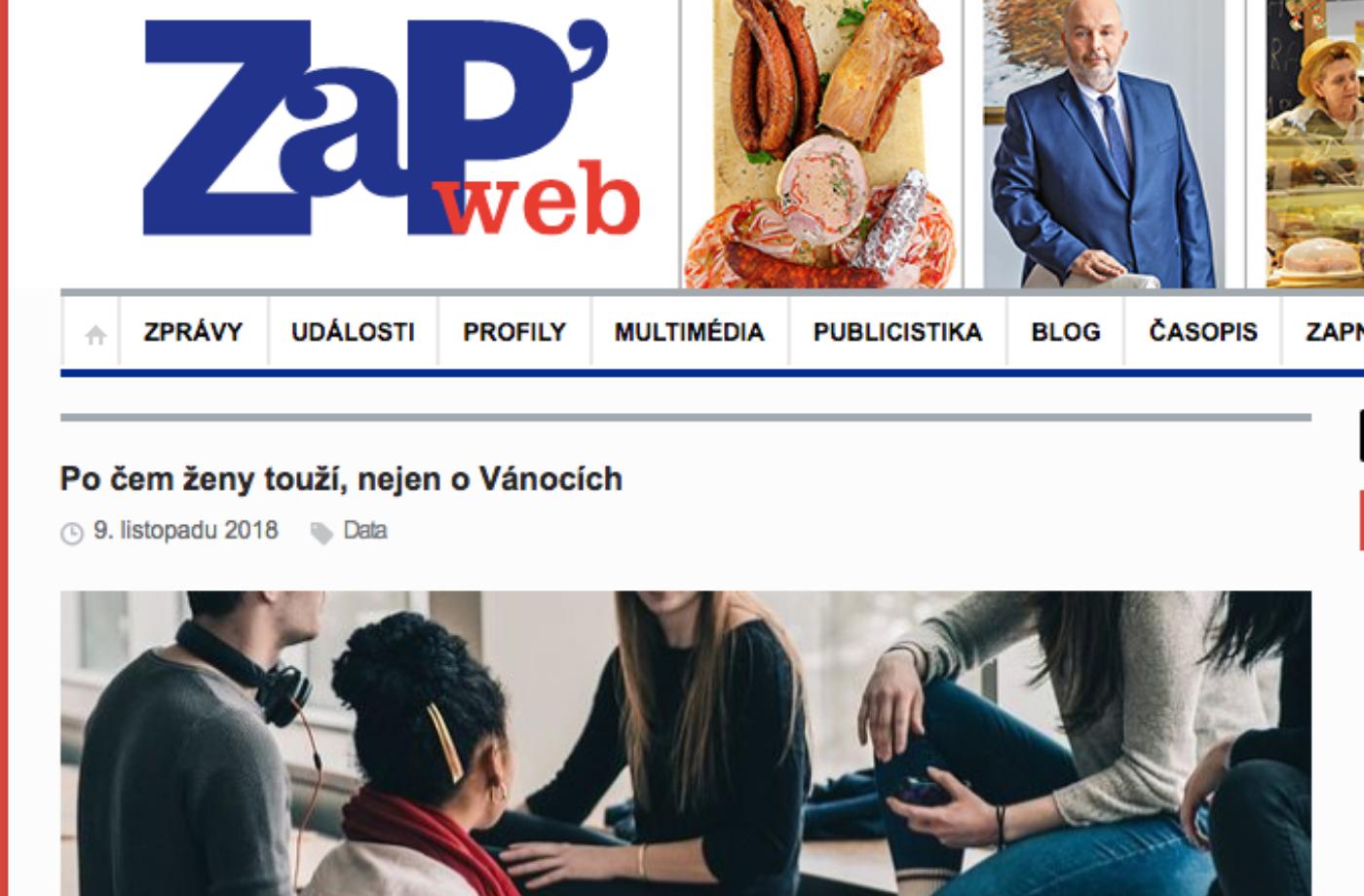This screenshot has height=896, width=1364.
Task: Click the article photo of people sitting
Action: pos(686,743)
